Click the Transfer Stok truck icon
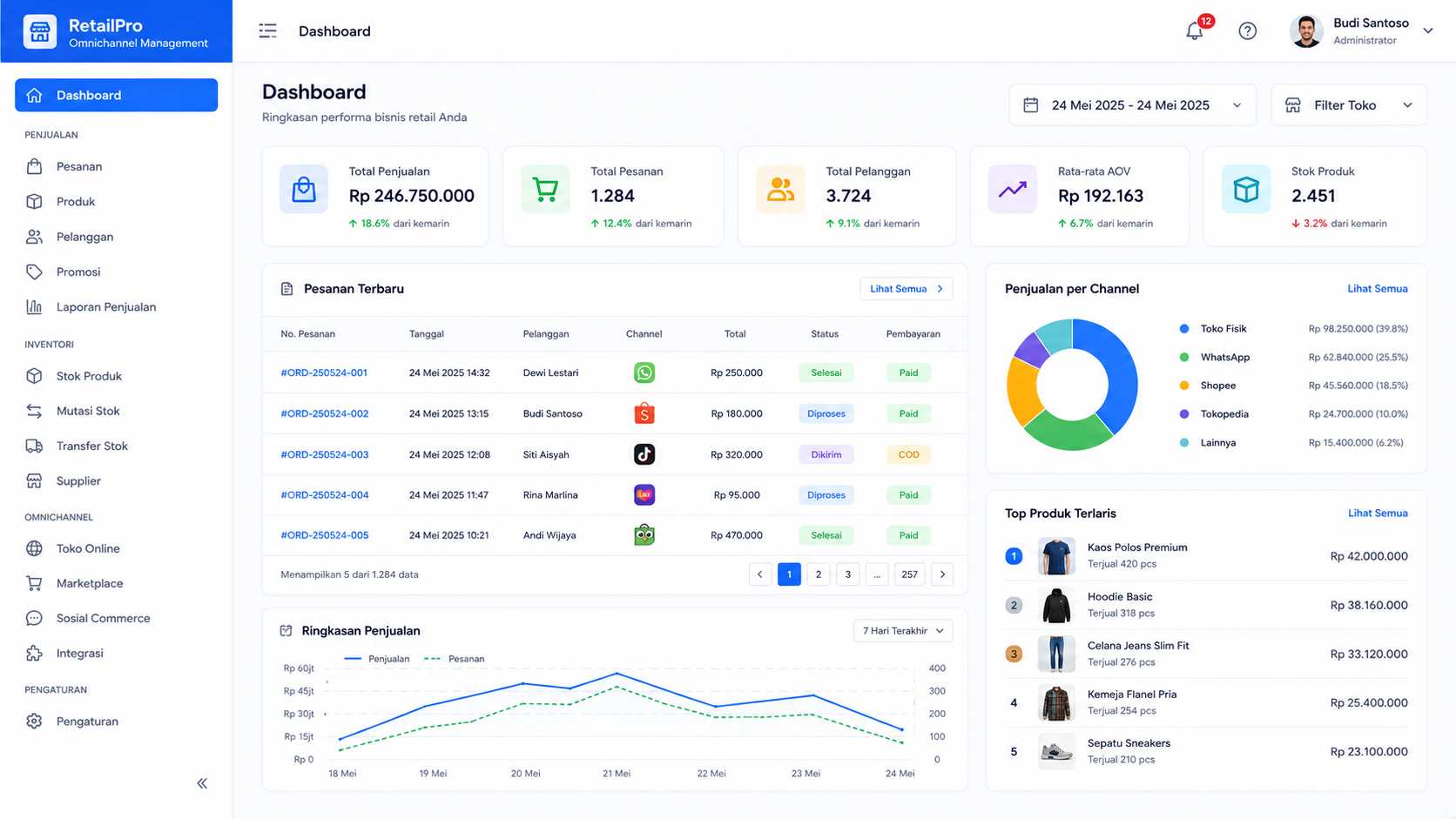The width and height of the screenshot is (1456, 819). (34, 446)
